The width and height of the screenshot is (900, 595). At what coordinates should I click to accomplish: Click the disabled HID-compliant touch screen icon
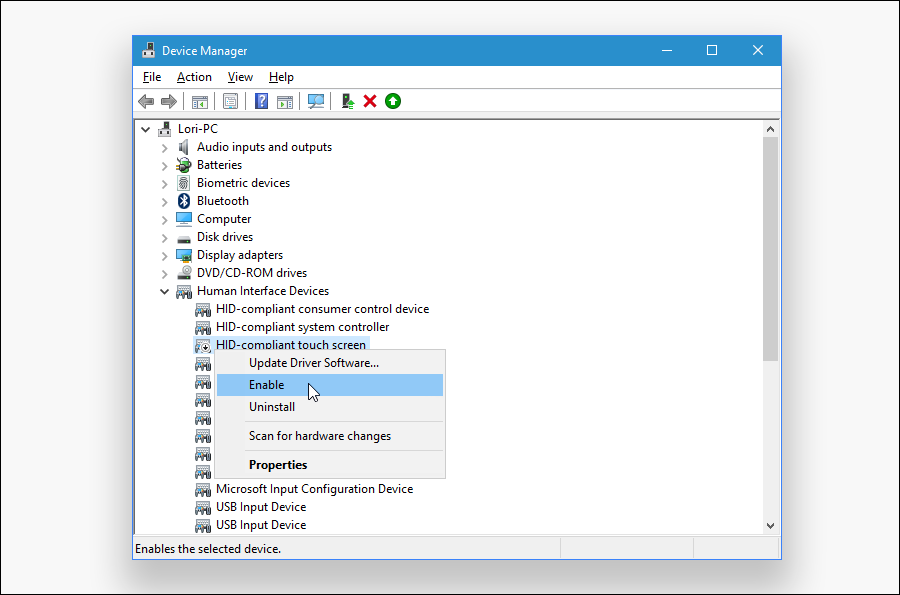click(x=203, y=345)
